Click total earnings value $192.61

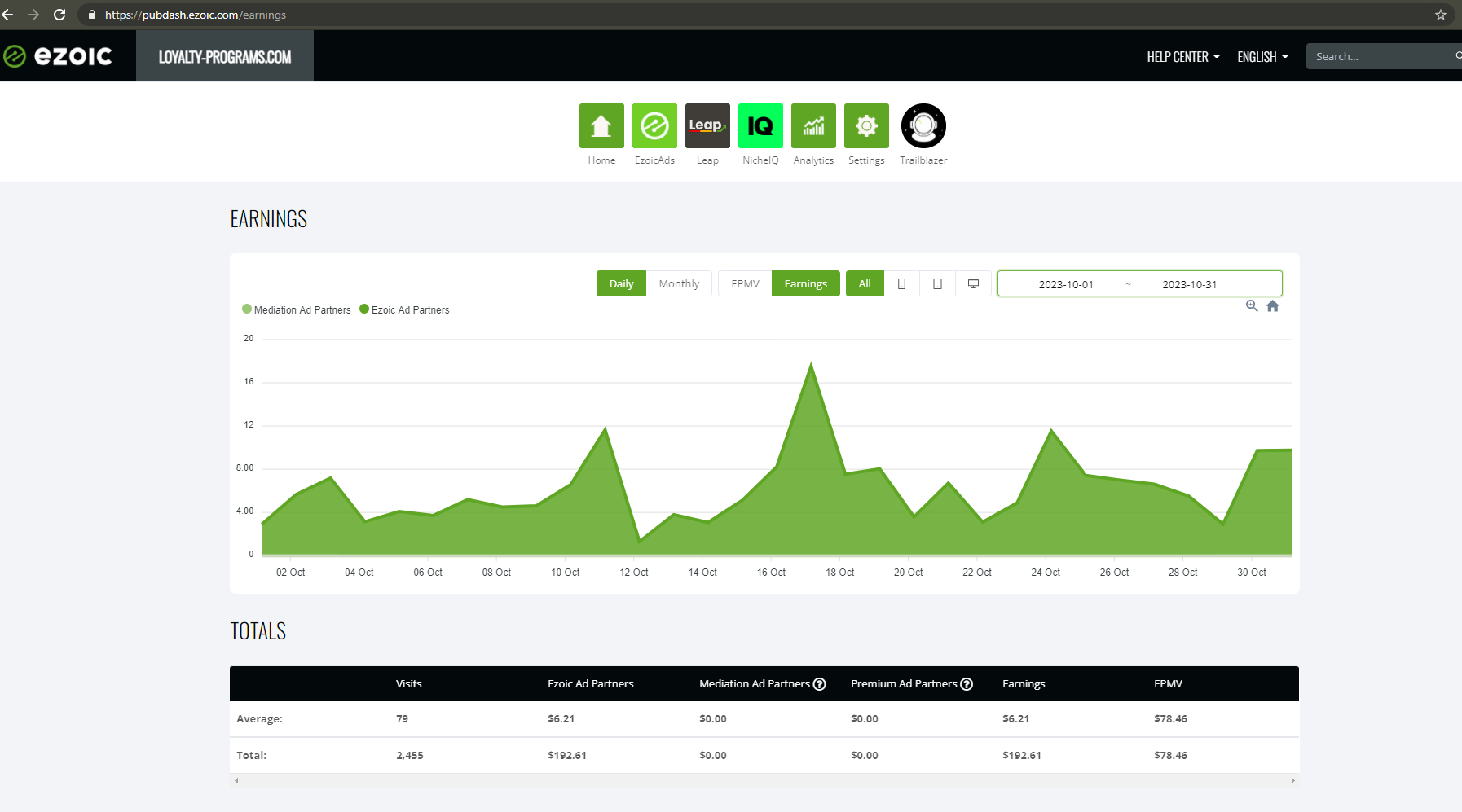(1022, 756)
